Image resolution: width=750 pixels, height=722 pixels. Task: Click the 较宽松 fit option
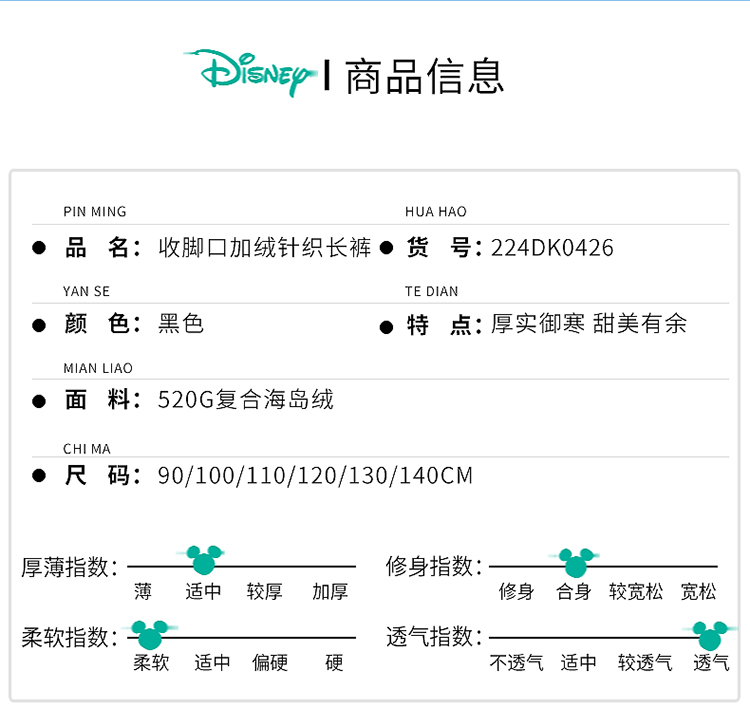point(636,592)
